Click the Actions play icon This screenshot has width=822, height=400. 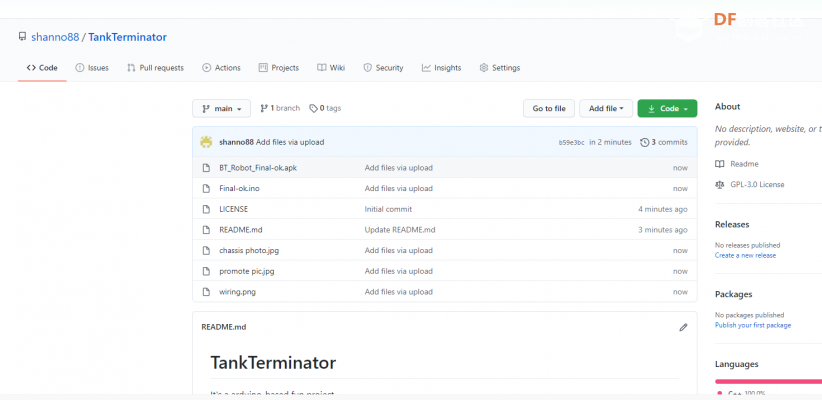tap(207, 68)
